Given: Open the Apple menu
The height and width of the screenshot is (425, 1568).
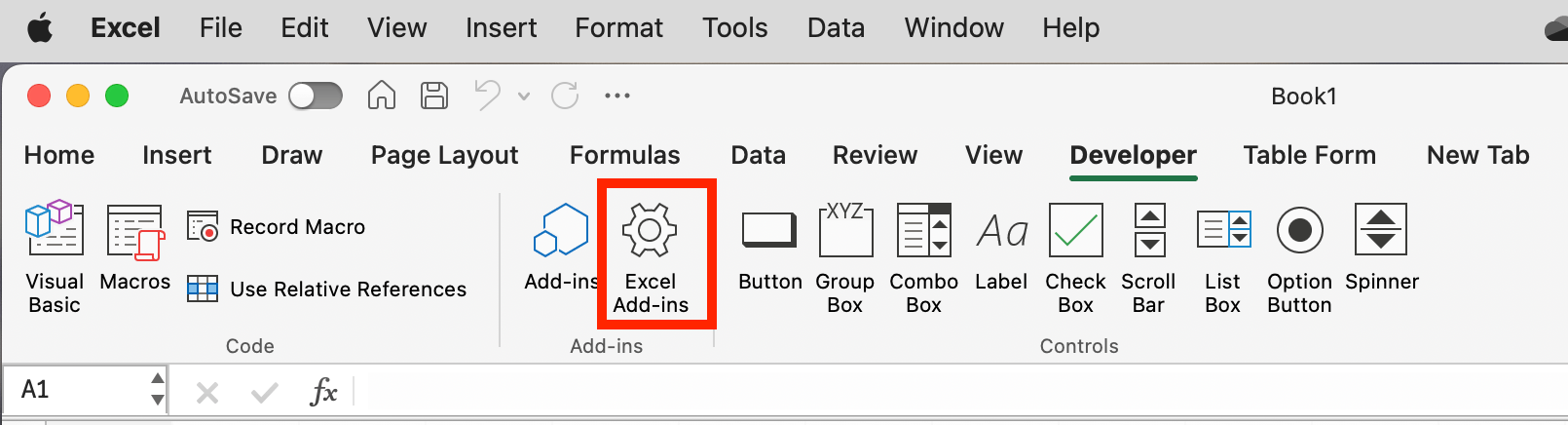Looking at the screenshot, I should (40, 28).
